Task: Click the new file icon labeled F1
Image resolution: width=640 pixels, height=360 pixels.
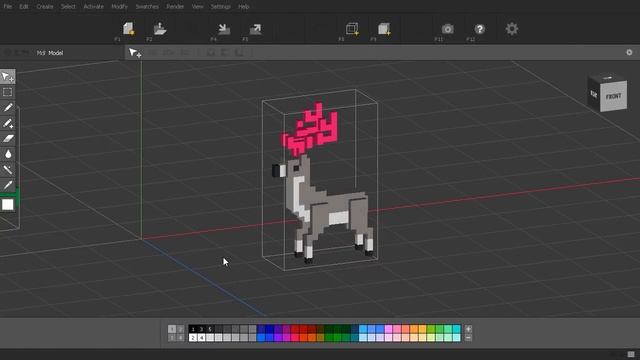Action: (129, 29)
